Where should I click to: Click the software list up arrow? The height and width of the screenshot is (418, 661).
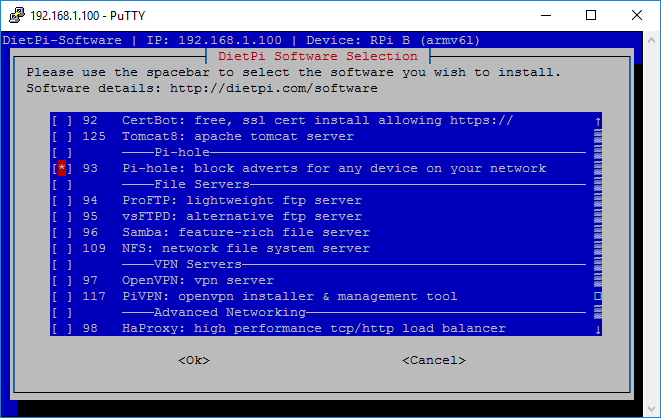pos(598,122)
